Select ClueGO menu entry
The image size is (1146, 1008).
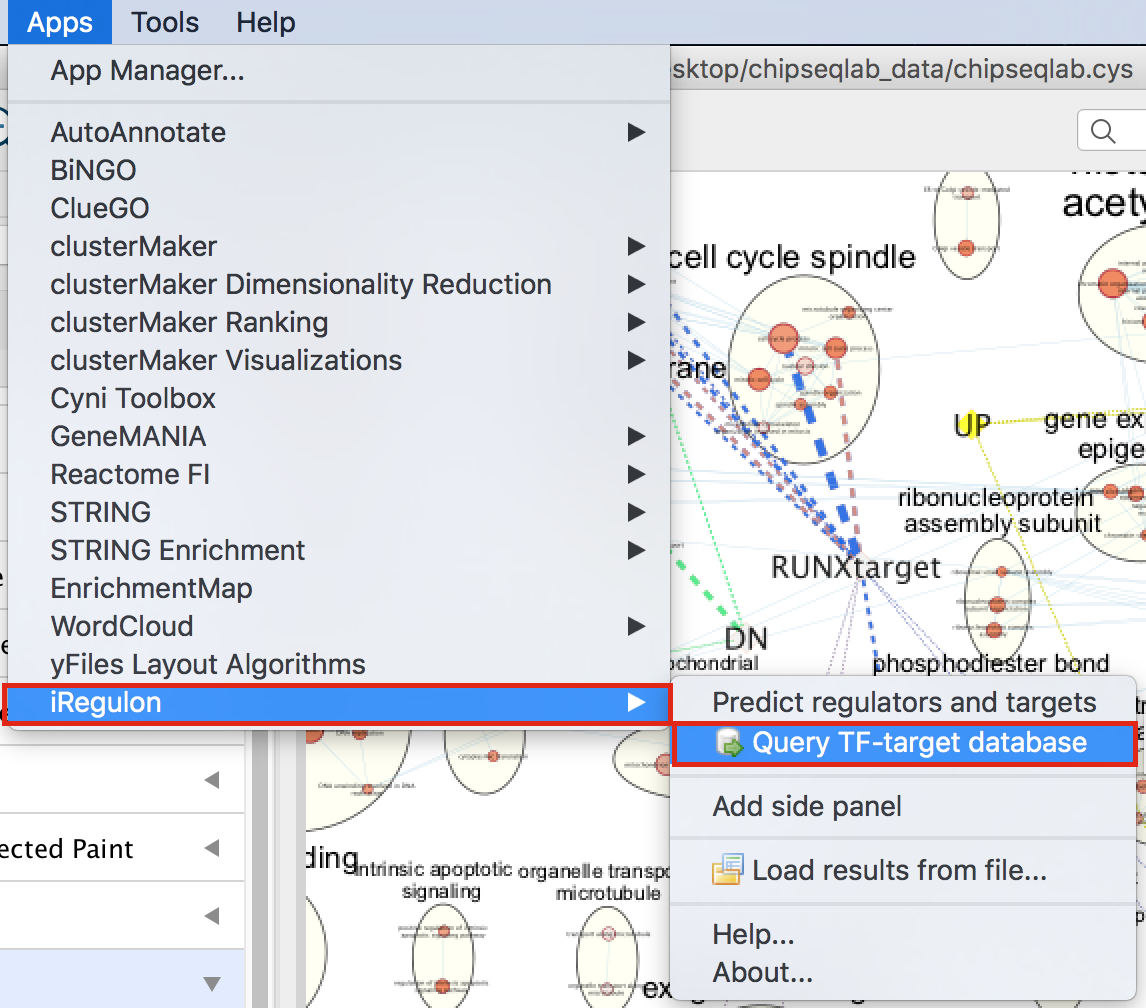click(x=100, y=208)
